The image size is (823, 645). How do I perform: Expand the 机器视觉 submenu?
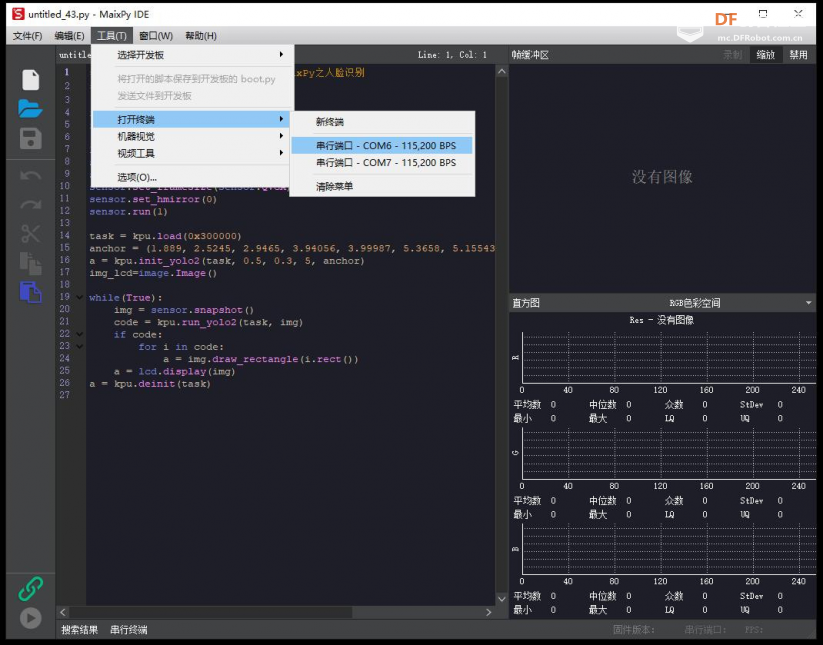tap(192, 136)
